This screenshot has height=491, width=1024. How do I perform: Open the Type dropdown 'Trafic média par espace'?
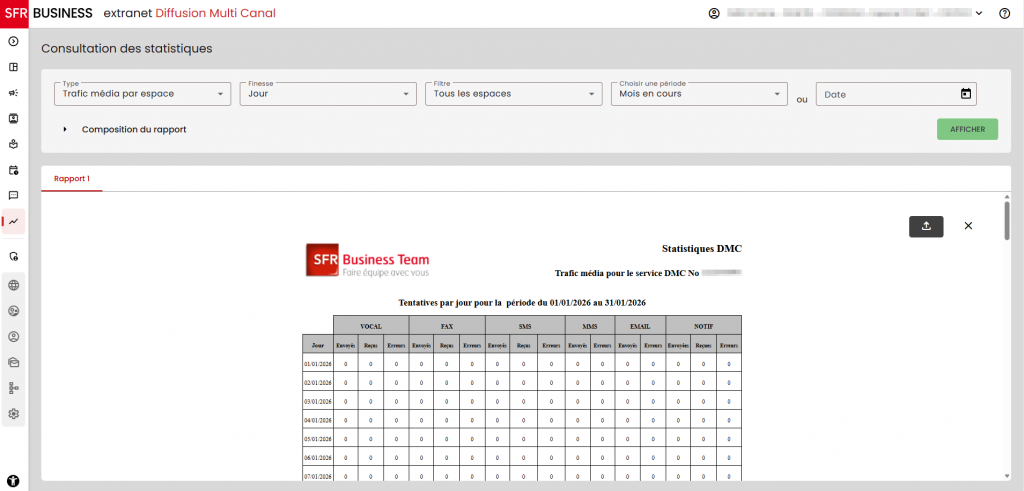pos(142,94)
